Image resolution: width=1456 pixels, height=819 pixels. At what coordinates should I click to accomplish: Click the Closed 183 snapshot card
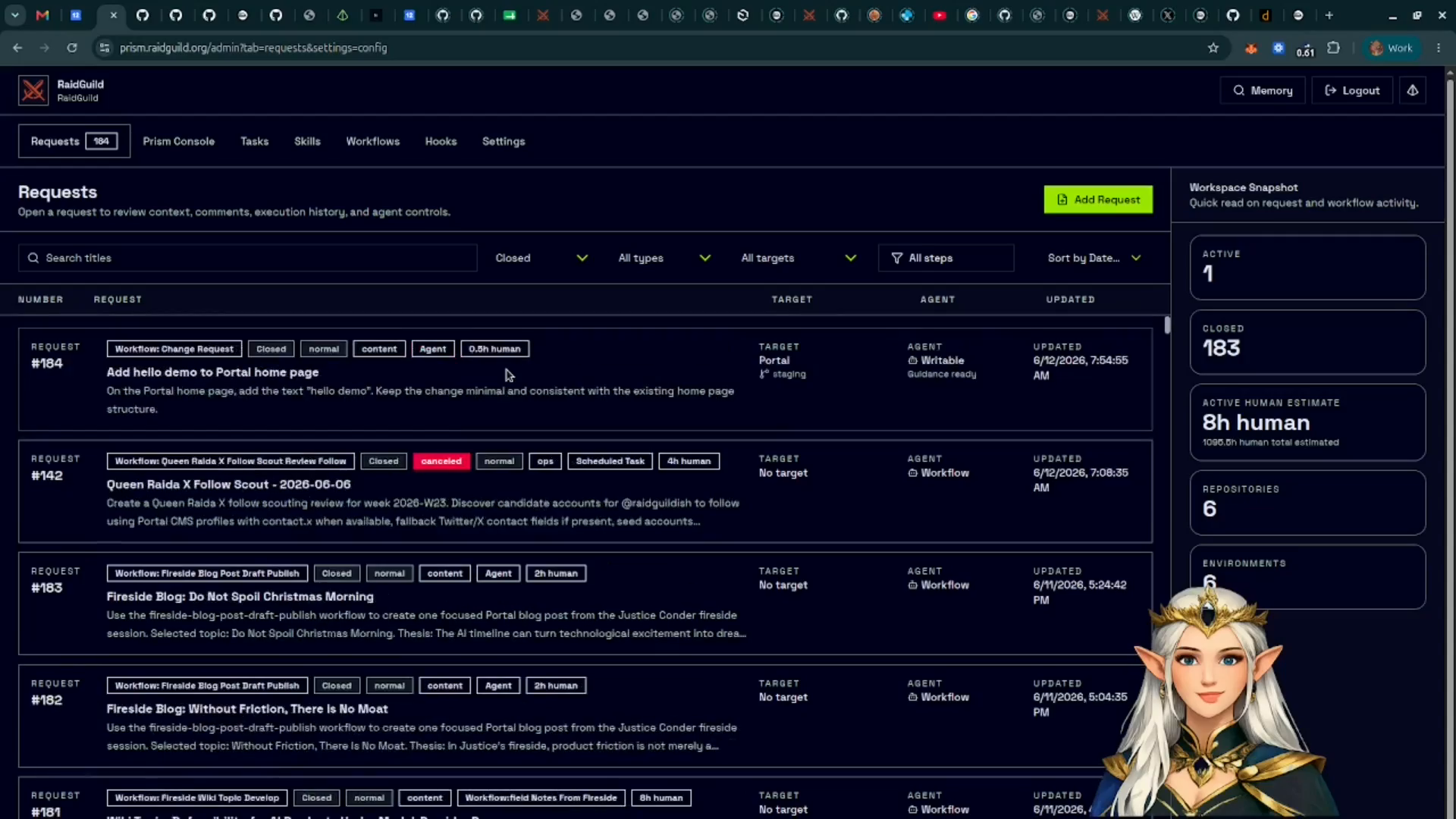1307,342
